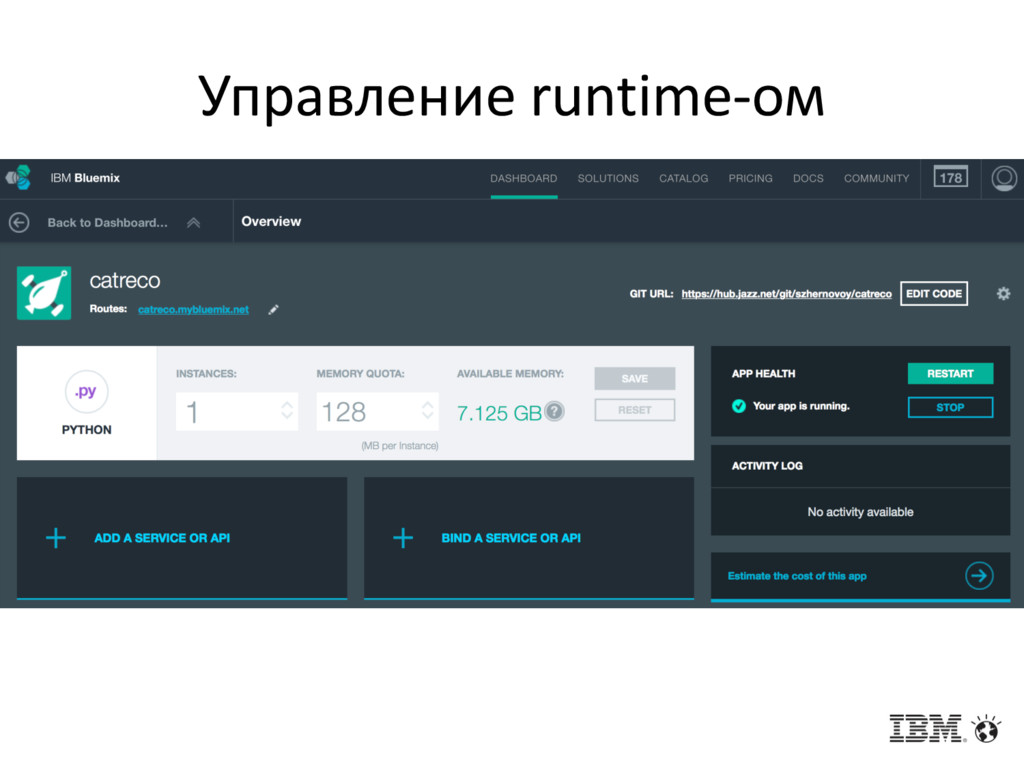Click into the Instances input field
Screen dimensions: 1024x768
click(x=237, y=411)
